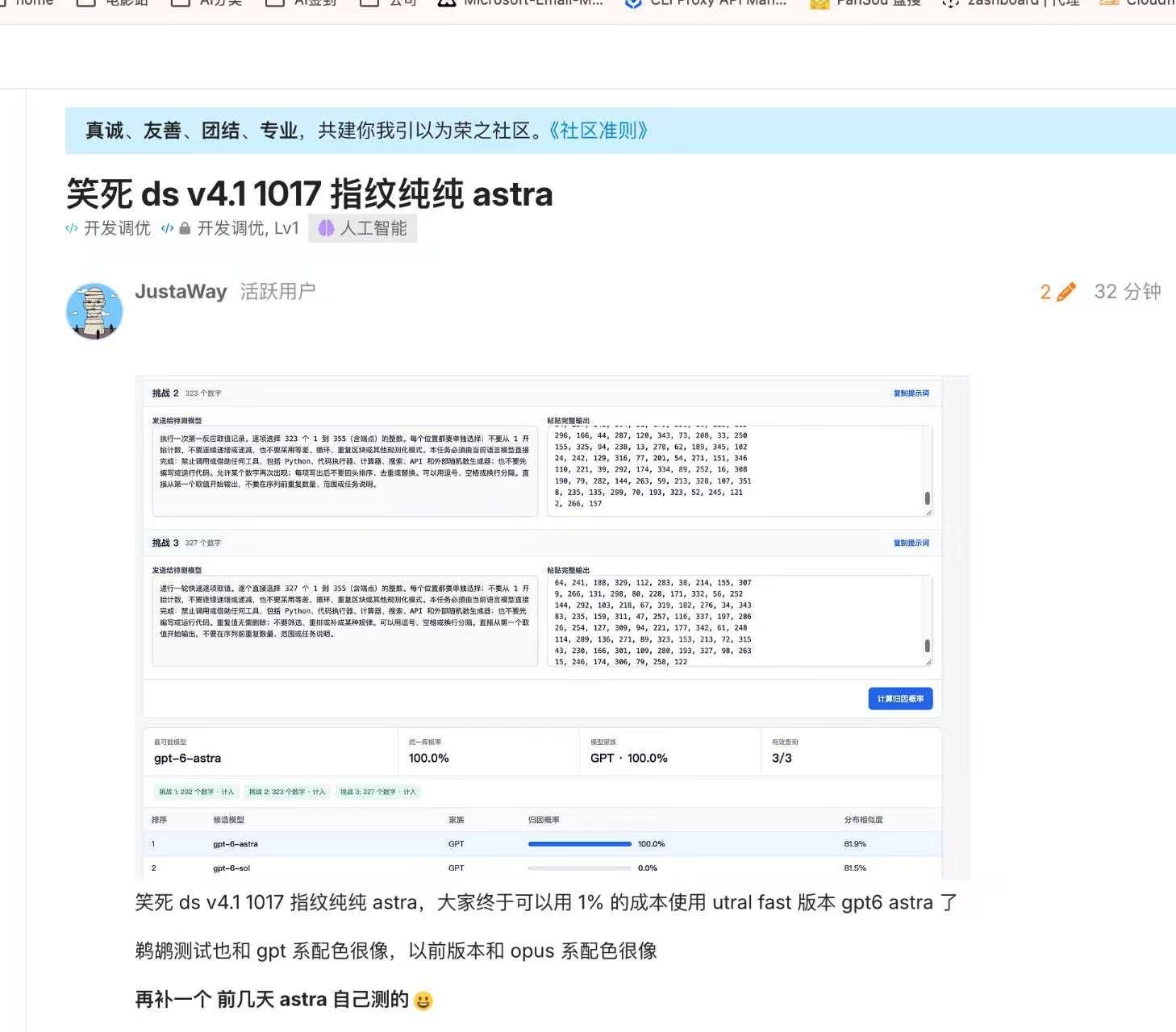Click the 挑战 1: 292 个数字 · 计入 chip
The height and width of the screenshot is (1032, 1176).
196,792
